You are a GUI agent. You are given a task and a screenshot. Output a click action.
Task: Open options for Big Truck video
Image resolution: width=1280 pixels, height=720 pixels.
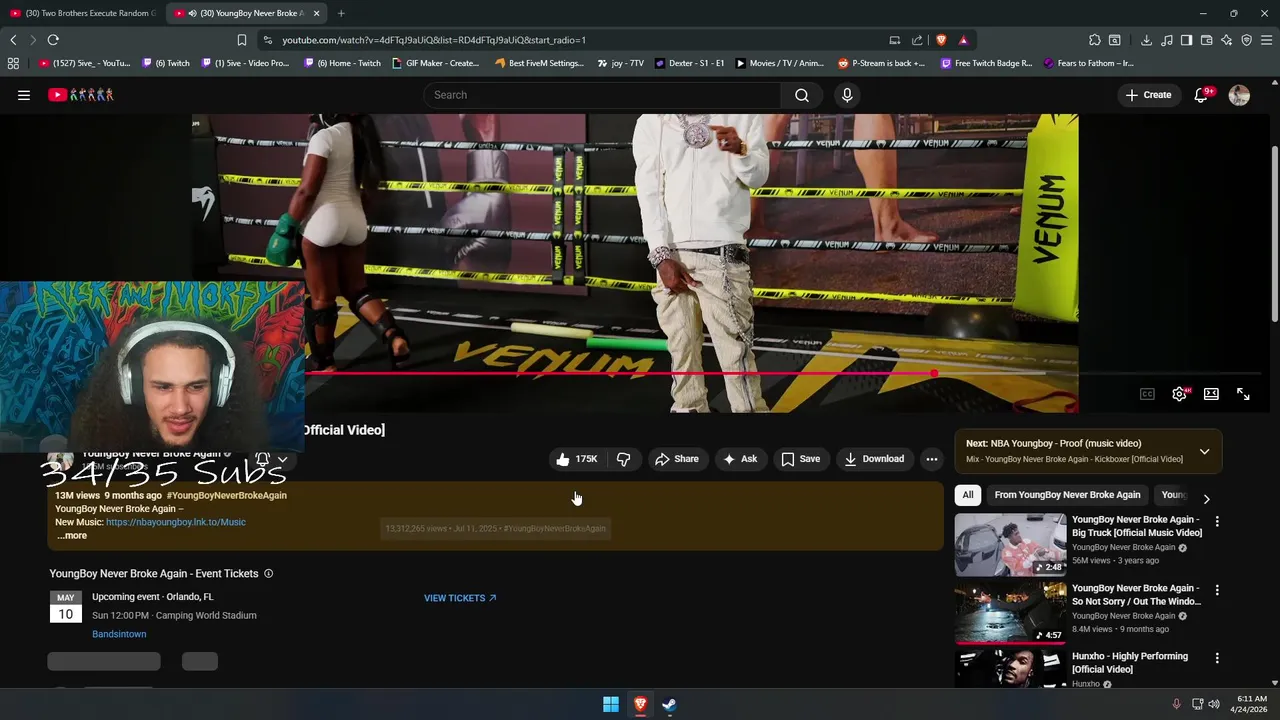1217,521
